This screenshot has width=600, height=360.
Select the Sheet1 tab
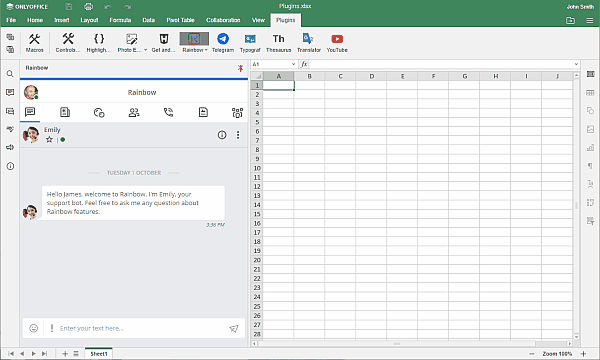pos(99,354)
